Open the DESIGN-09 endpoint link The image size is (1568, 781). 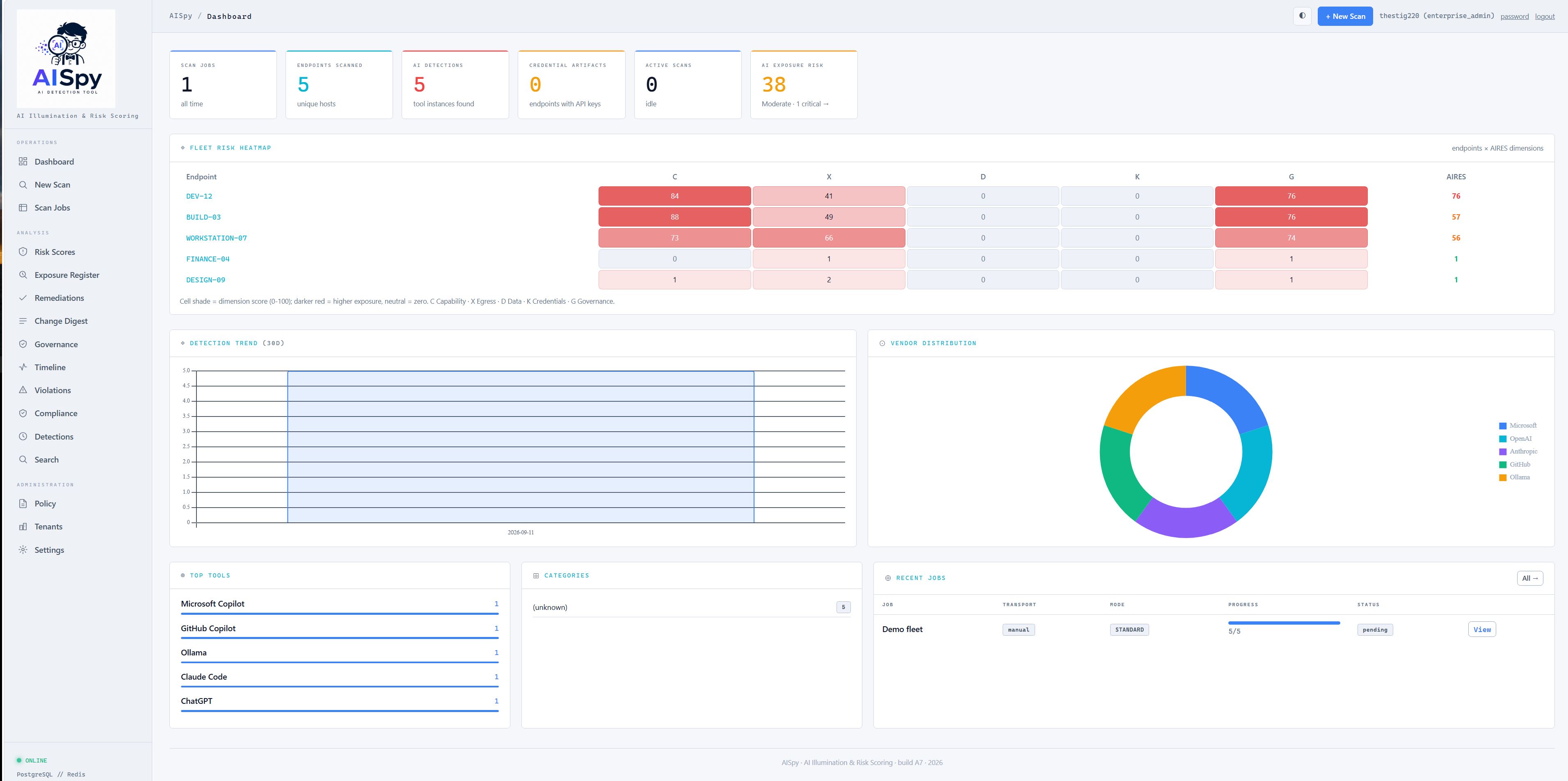[x=206, y=280]
